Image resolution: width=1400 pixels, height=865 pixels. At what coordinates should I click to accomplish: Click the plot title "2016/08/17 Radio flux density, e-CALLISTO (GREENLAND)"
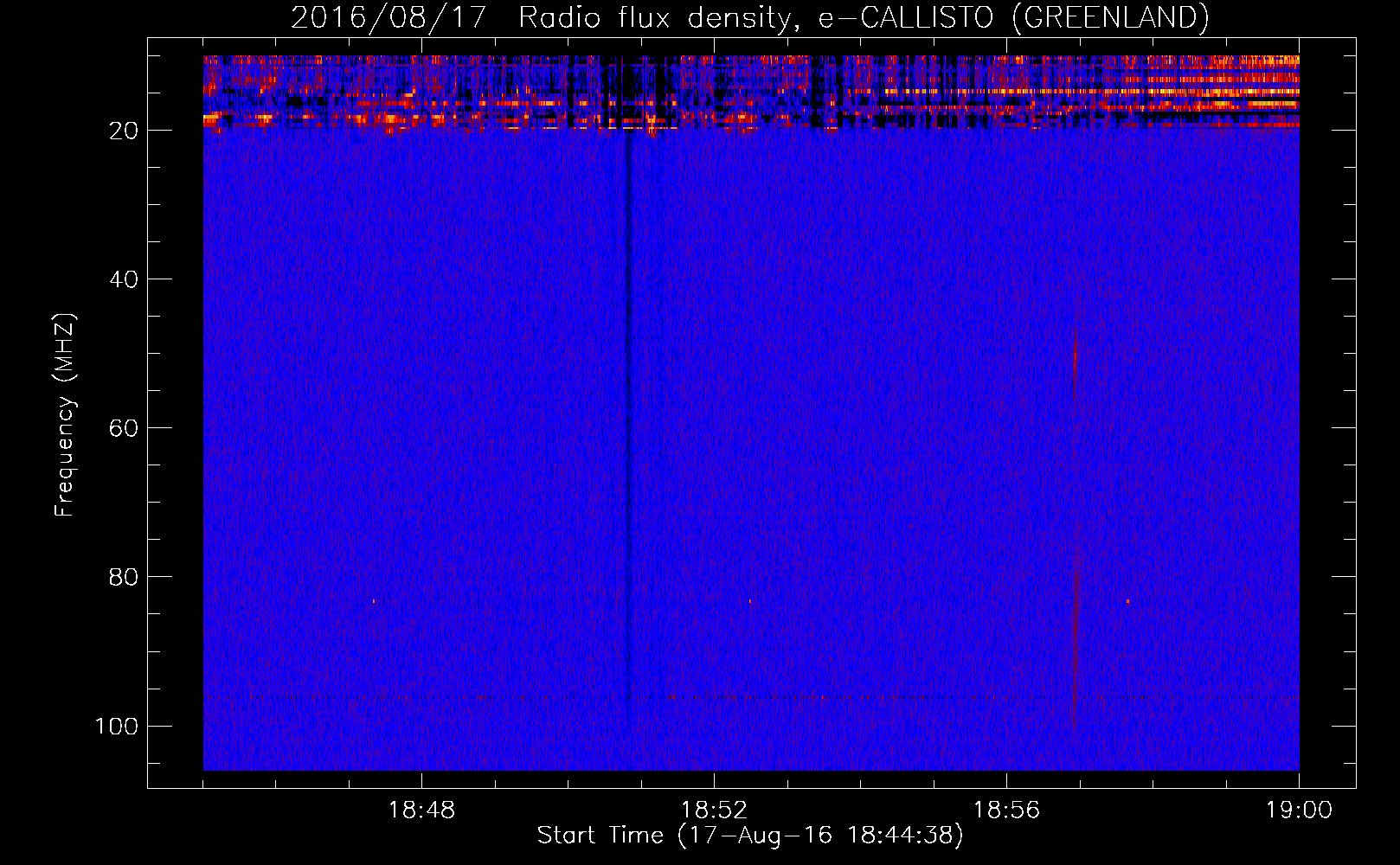tap(749, 17)
